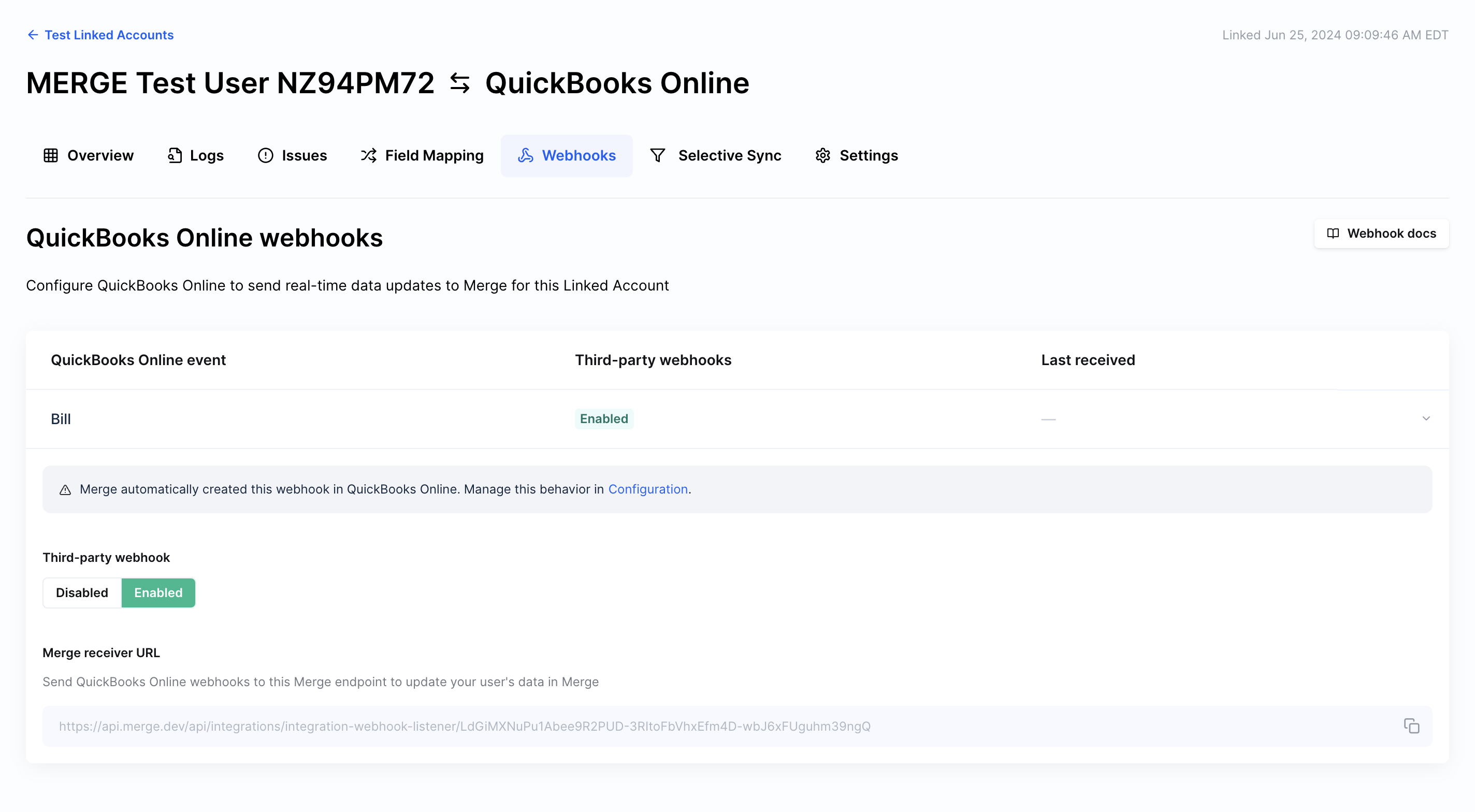The width and height of the screenshot is (1475, 812).
Task: Collapse the Bill row using chevron
Action: click(1426, 418)
